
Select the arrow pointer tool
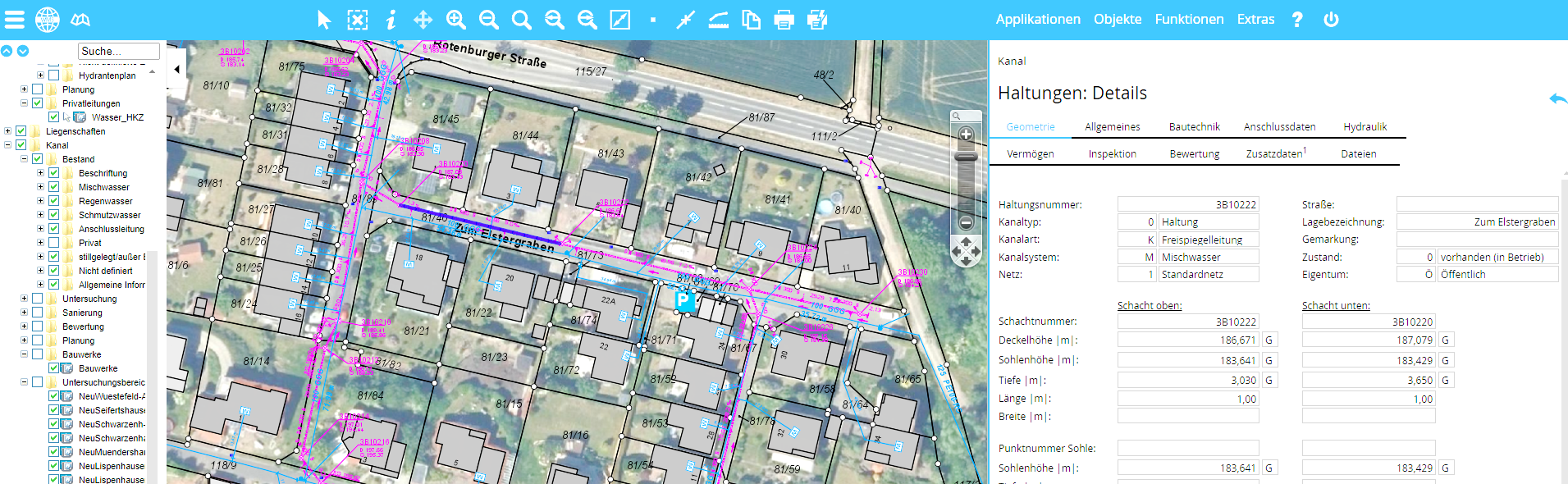click(x=324, y=20)
